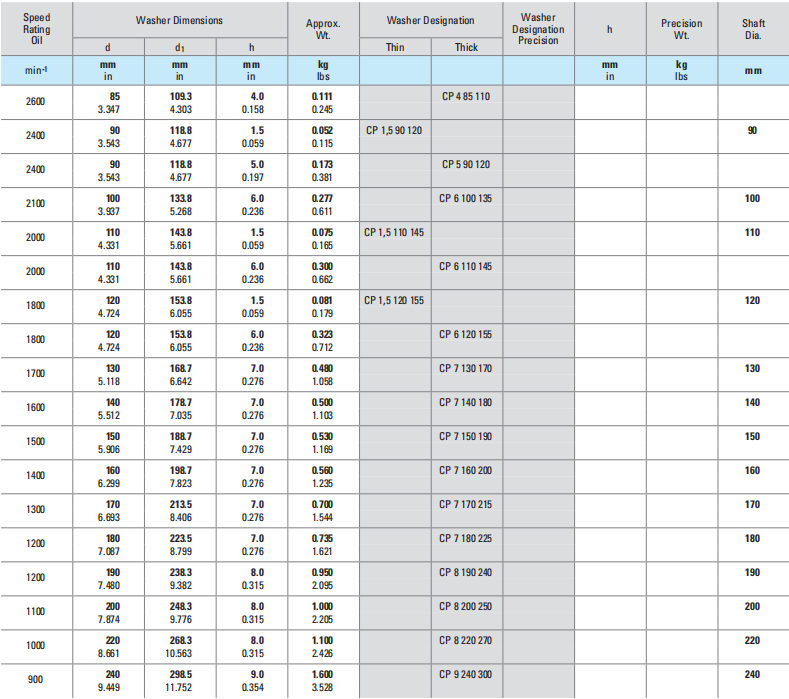Select the CP 8 200 250 designation cell

click(466, 606)
